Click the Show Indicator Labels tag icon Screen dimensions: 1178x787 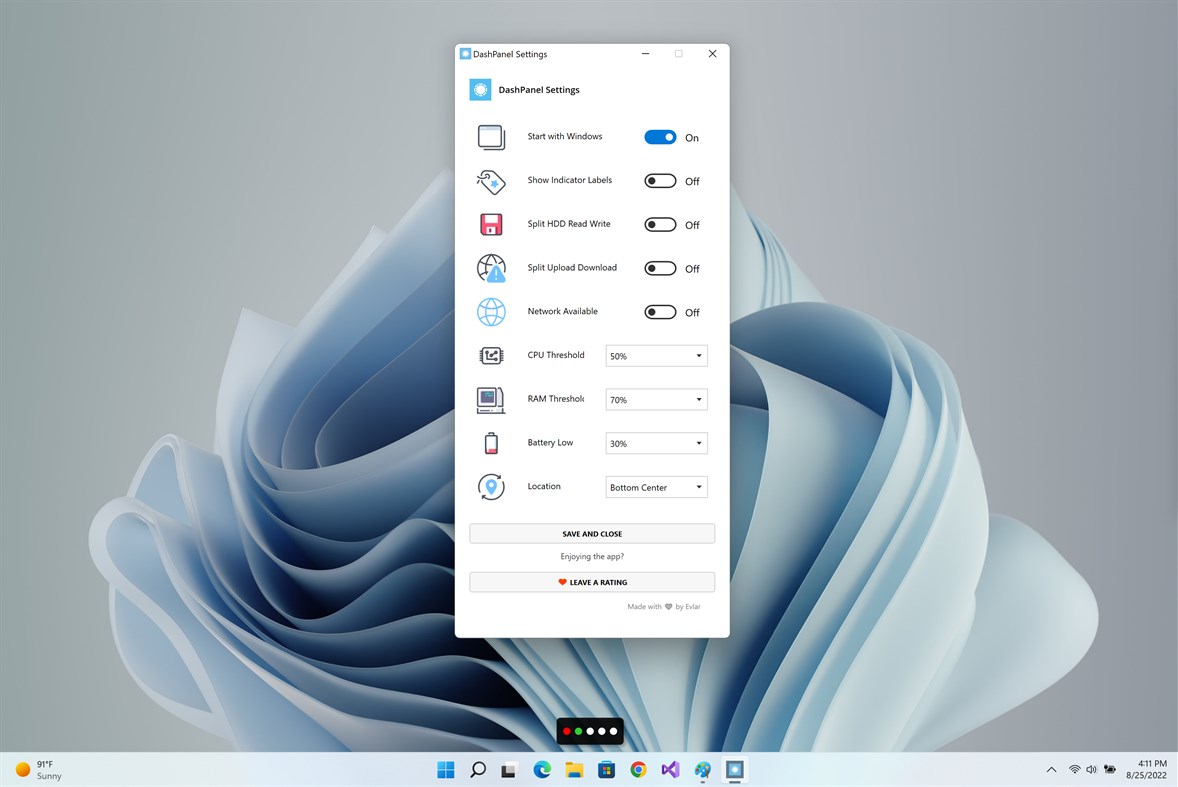pos(490,181)
